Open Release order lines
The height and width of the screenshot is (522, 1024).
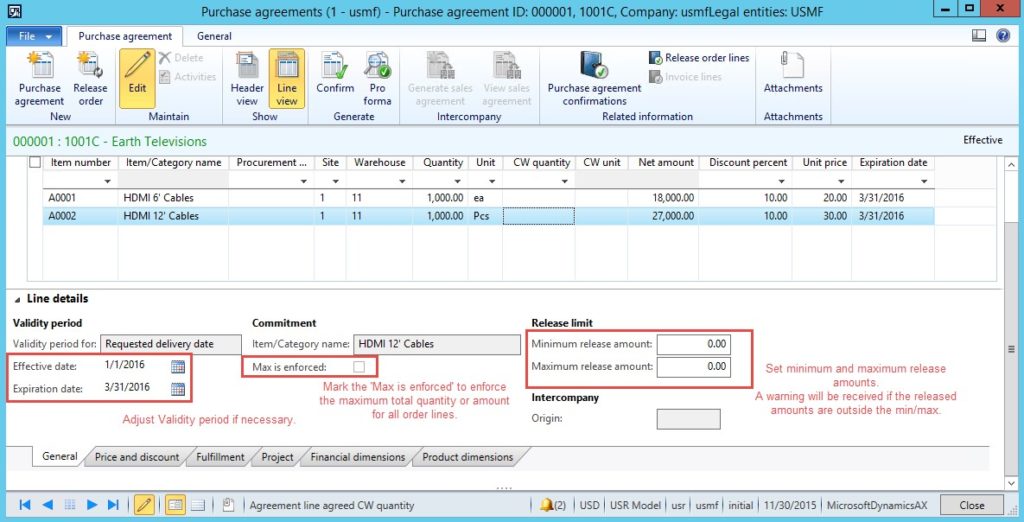click(x=699, y=58)
